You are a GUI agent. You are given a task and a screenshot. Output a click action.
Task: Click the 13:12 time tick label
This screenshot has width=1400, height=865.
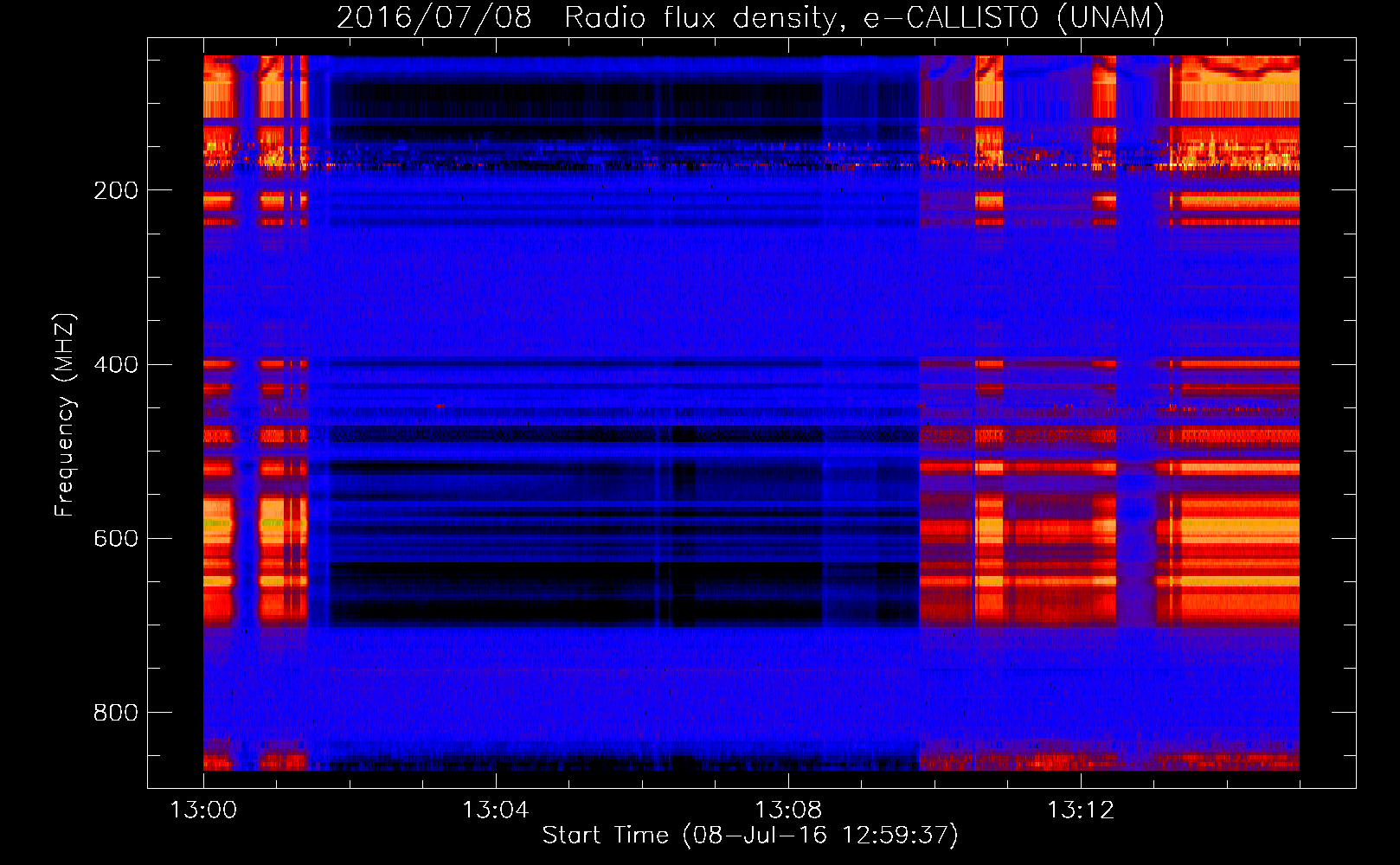pyautogui.click(x=1081, y=810)
